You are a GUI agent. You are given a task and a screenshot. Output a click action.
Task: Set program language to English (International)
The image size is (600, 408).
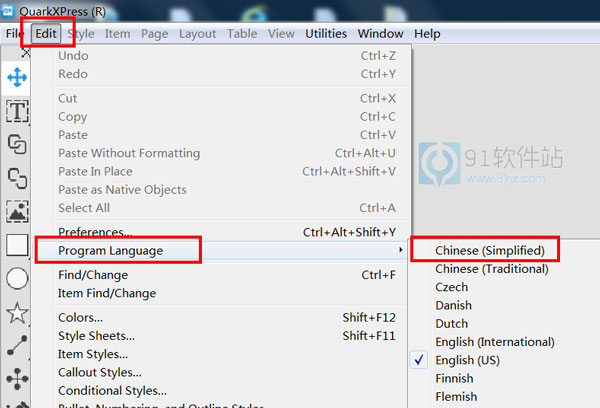click(494, 342)
